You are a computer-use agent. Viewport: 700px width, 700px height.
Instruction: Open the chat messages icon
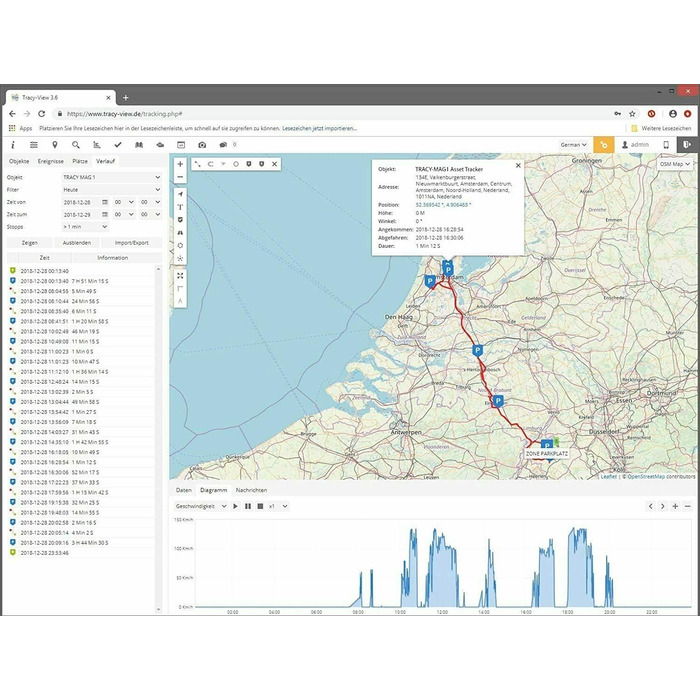click(223, 145)
